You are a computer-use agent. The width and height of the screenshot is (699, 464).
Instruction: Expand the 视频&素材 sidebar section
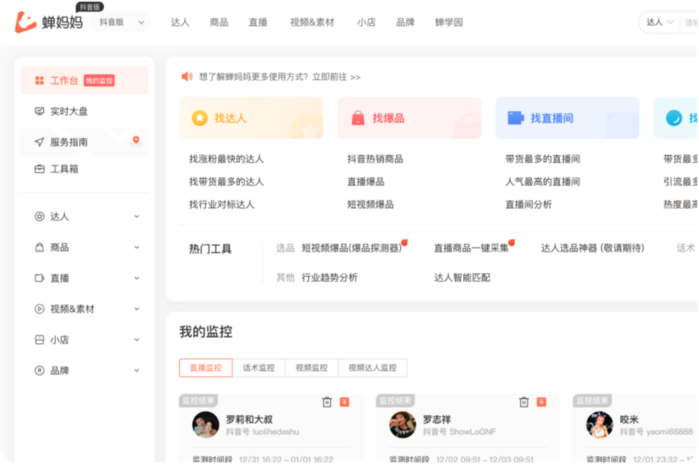136,309
